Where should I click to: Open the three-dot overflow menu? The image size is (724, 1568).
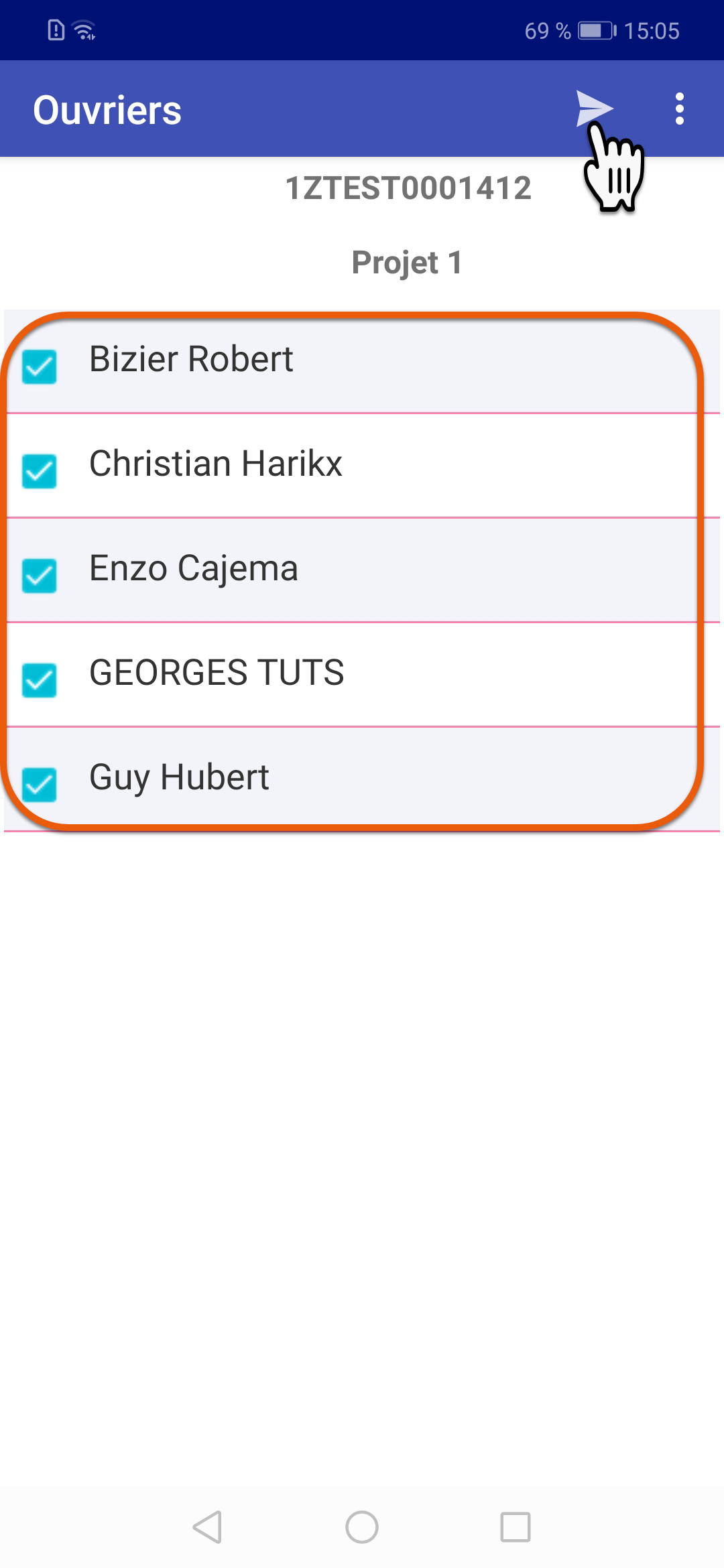[679, 109]
